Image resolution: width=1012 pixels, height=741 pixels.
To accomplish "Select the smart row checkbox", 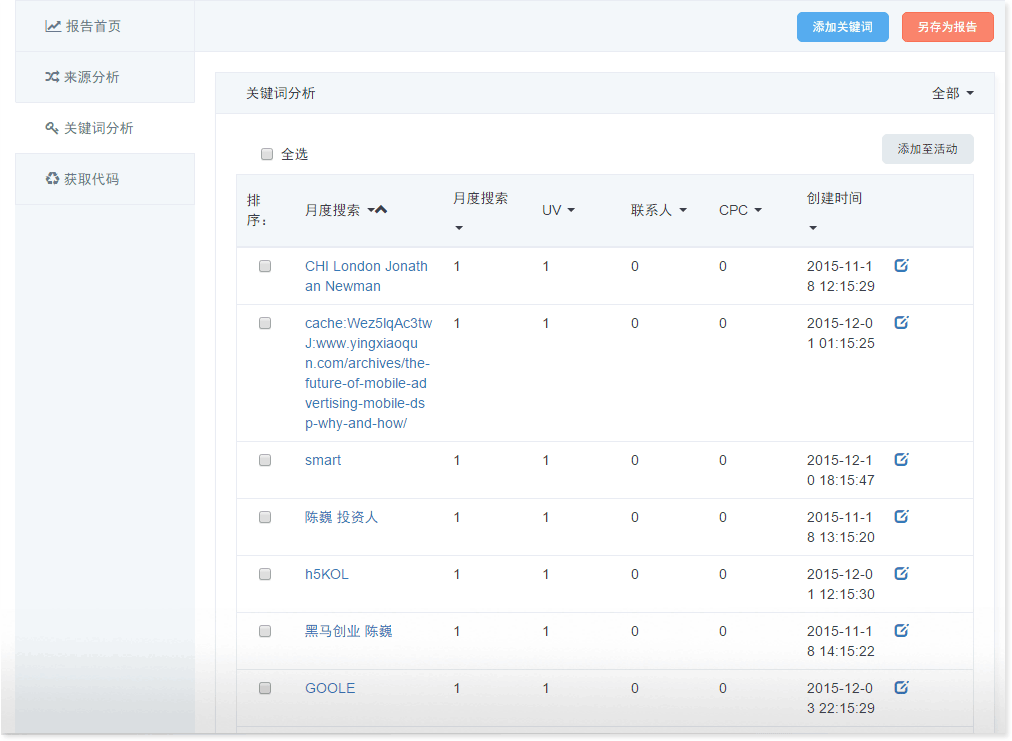I will 265,460.
